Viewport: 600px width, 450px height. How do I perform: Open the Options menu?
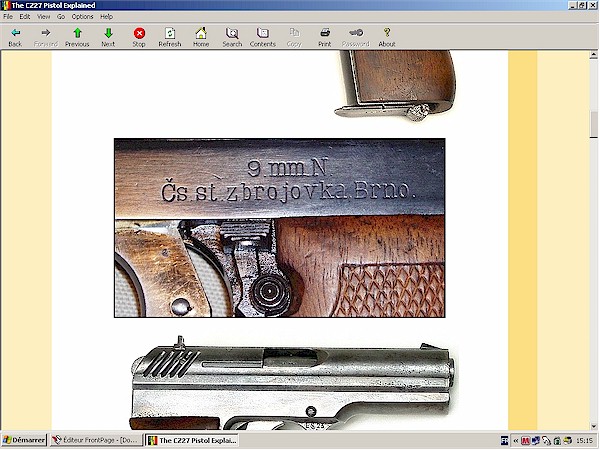[82, 16]
